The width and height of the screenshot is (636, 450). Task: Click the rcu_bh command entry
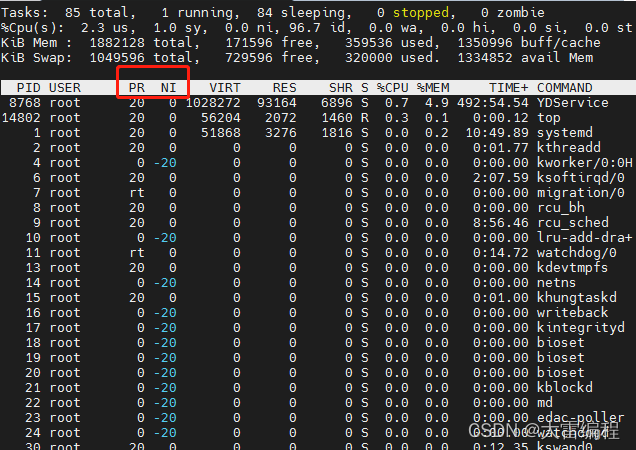[x=561, y=208]
